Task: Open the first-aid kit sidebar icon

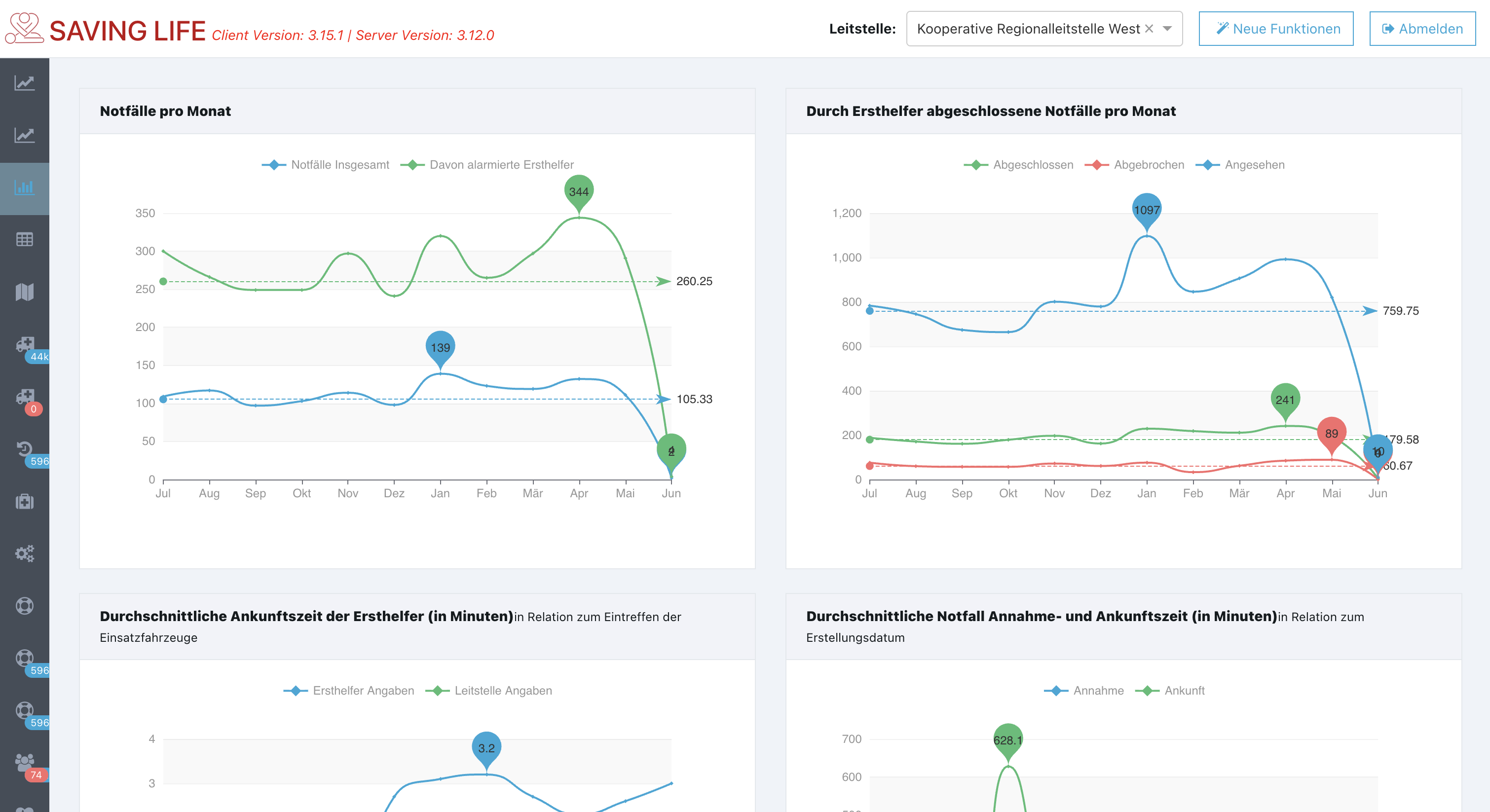Action: tap(24, 501)
